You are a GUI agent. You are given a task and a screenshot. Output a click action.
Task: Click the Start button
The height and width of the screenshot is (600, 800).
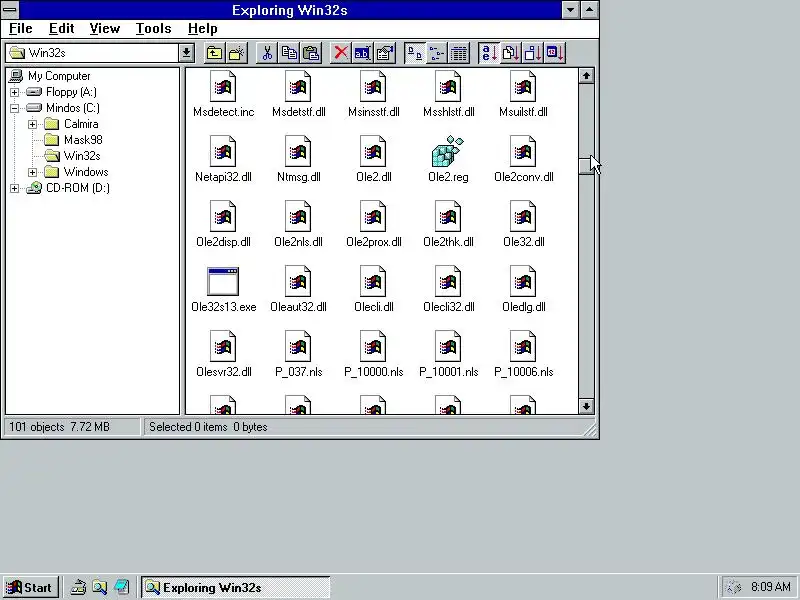(30, 587)
